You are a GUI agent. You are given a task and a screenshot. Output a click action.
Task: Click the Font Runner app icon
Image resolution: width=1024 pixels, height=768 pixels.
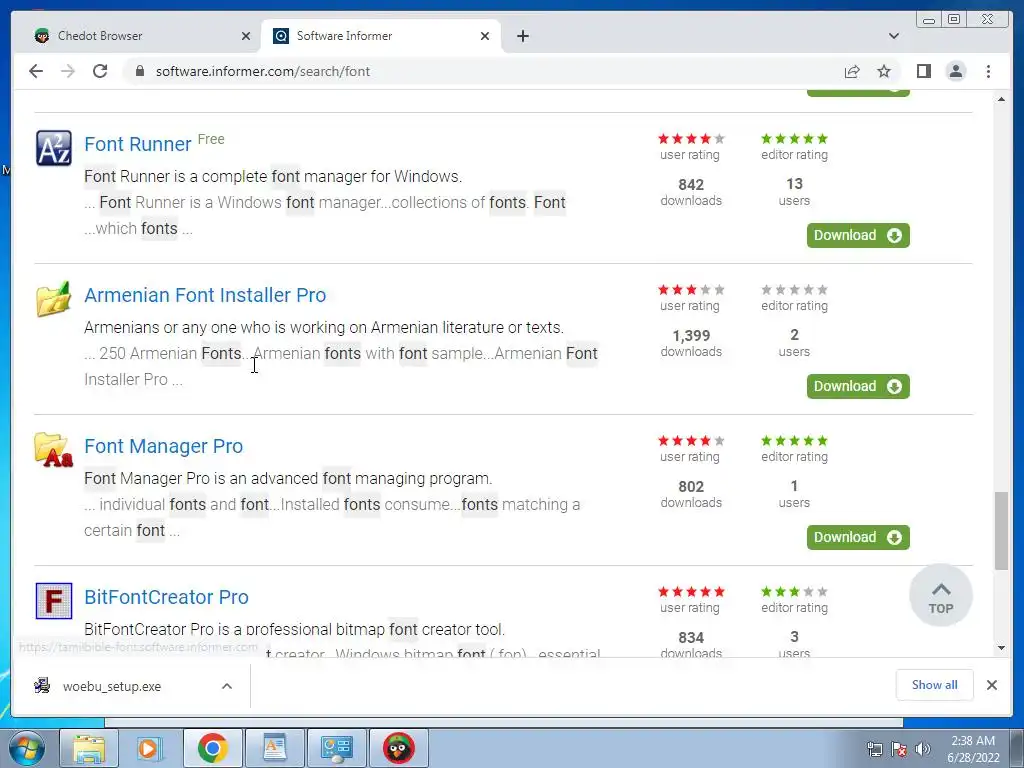54,148
